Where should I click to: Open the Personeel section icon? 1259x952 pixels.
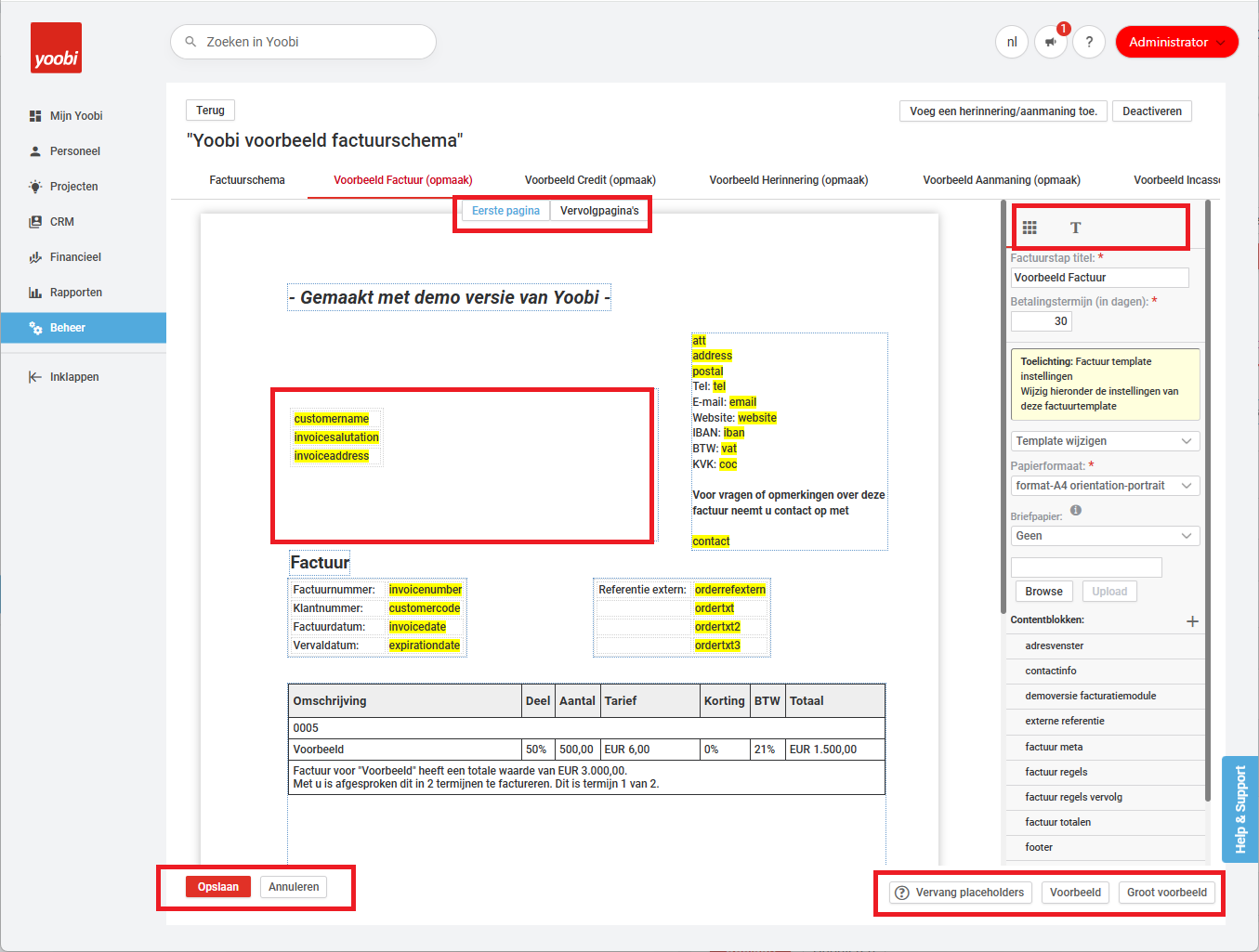click(35, 151)
